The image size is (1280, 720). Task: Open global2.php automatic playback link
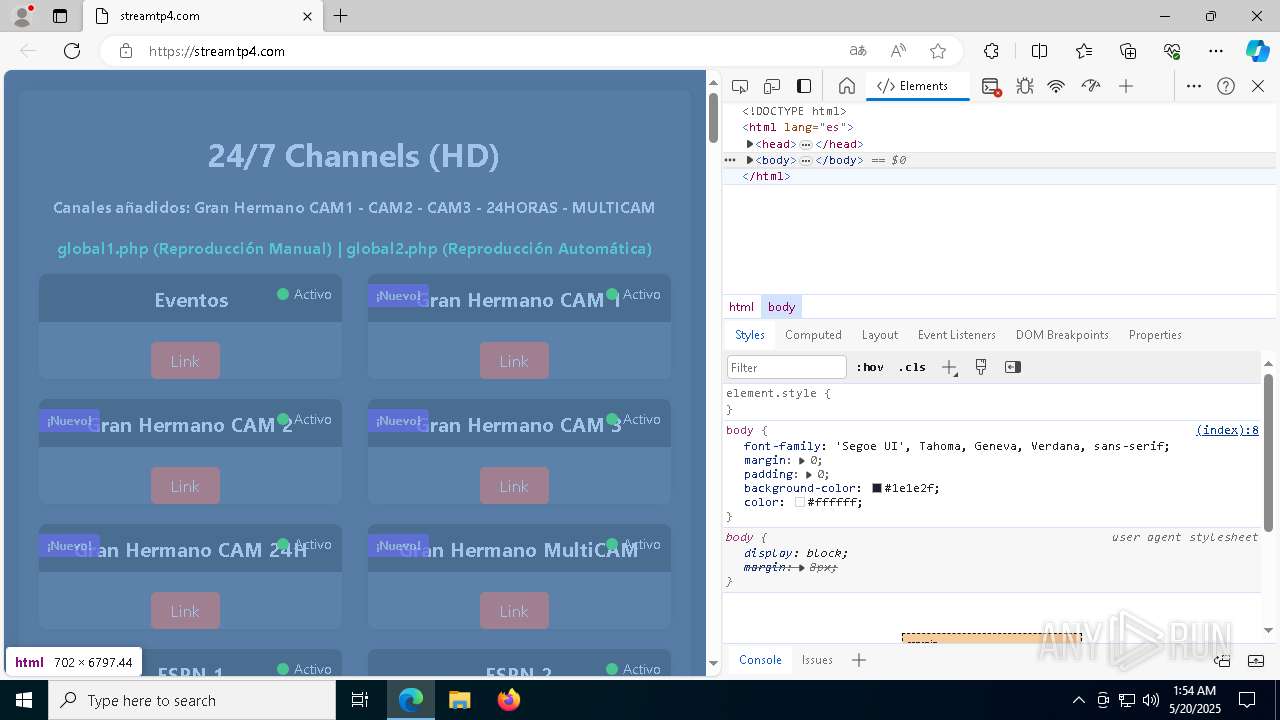coord(499,248)
